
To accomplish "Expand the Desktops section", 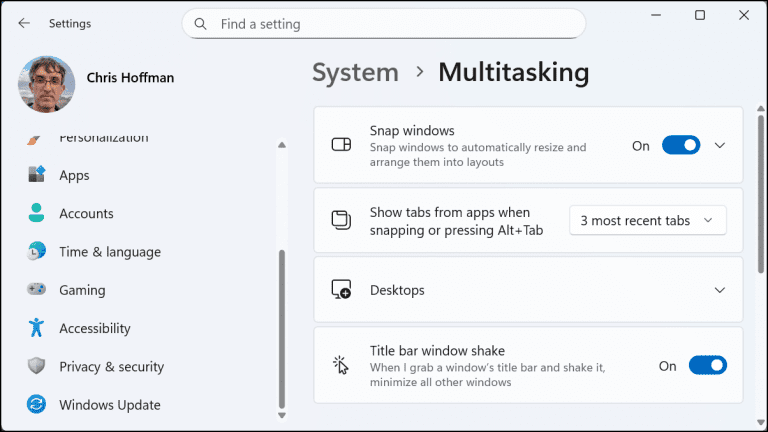I will tap(720, 290).
